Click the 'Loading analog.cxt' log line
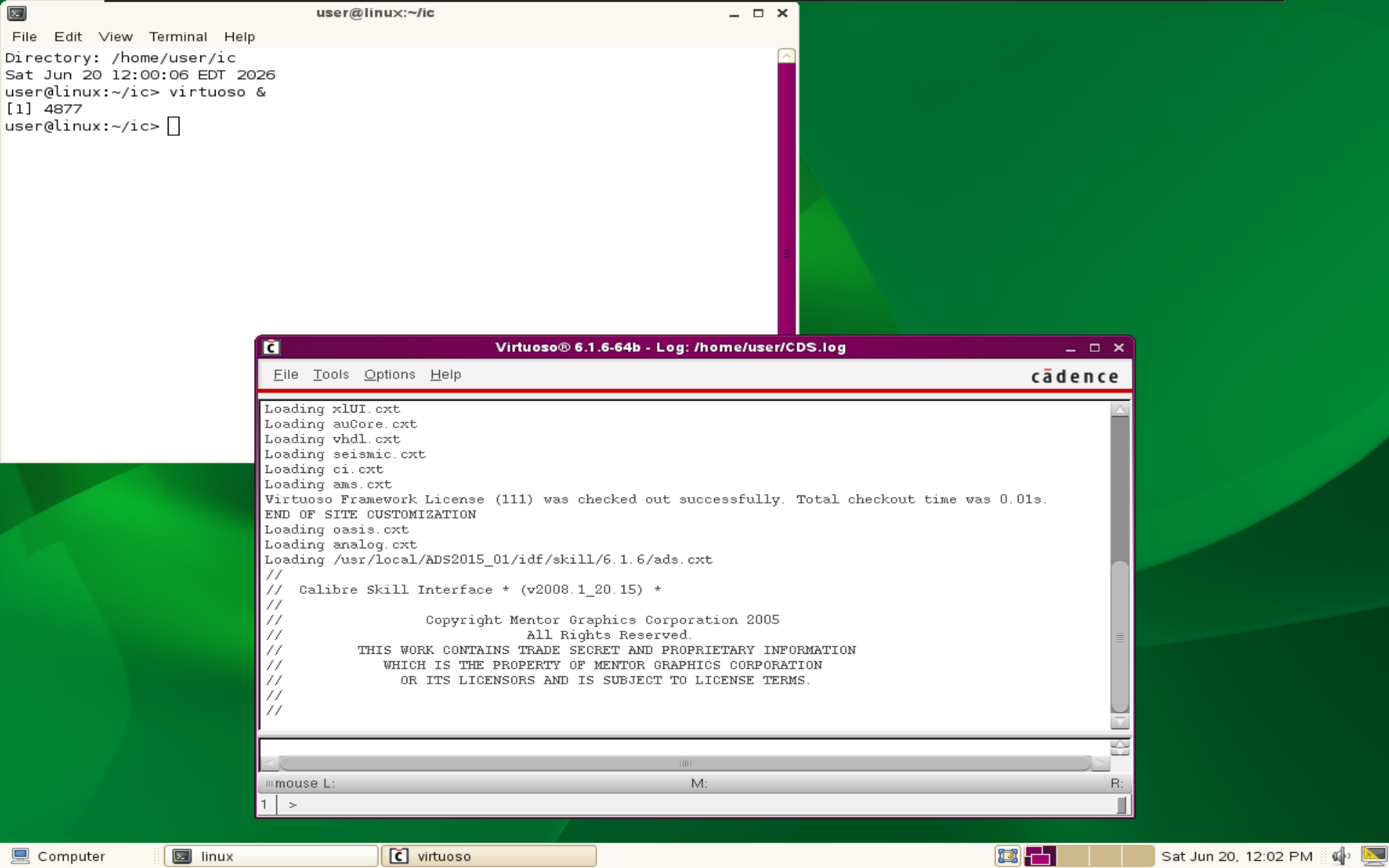Viewport: 1389px width, 868px height. tap(341, 545)
